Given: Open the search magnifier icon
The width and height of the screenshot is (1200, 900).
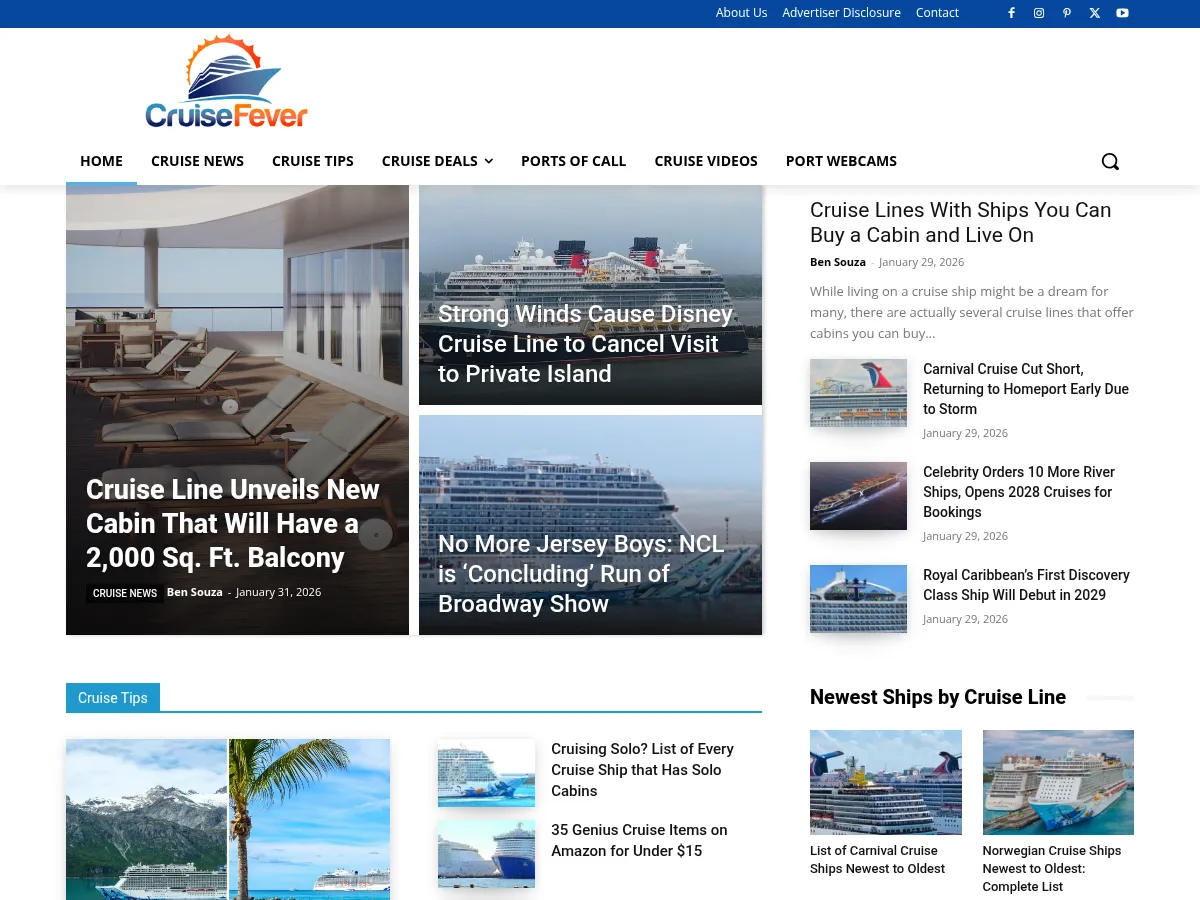Looking at the screenshot, I should (x=1110, y=161).
